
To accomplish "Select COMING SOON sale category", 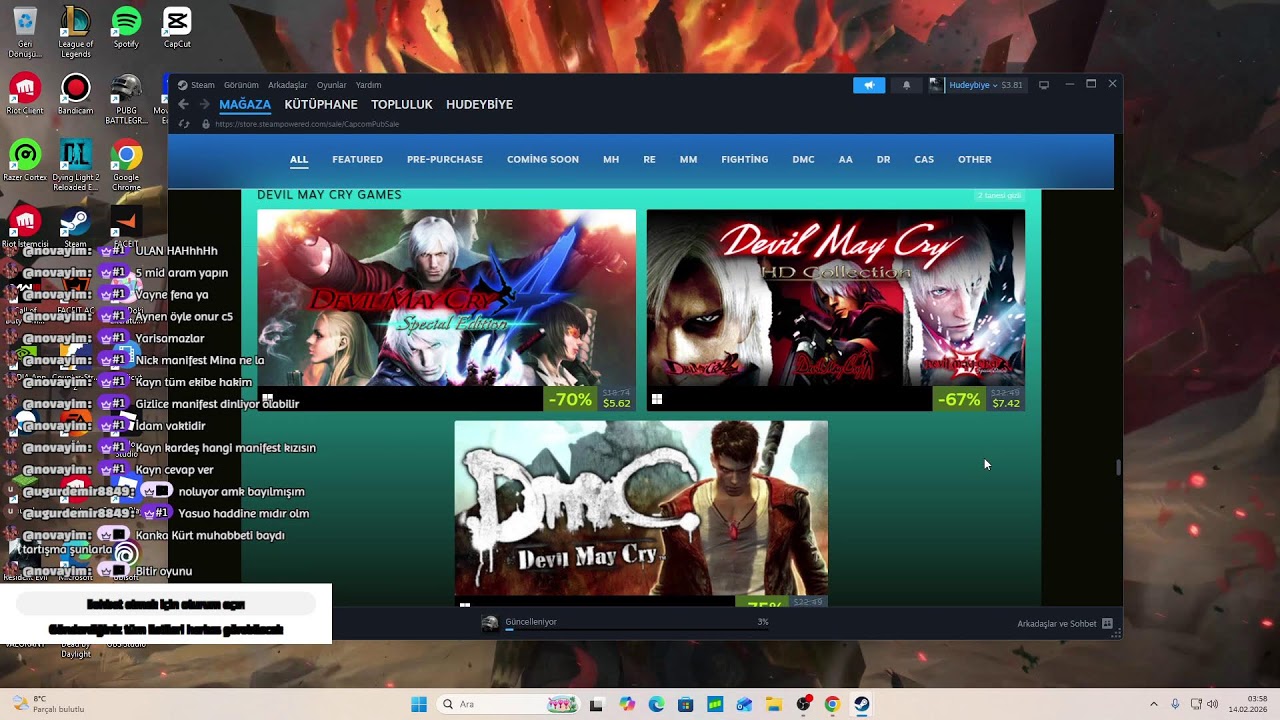I will (543, 159).
